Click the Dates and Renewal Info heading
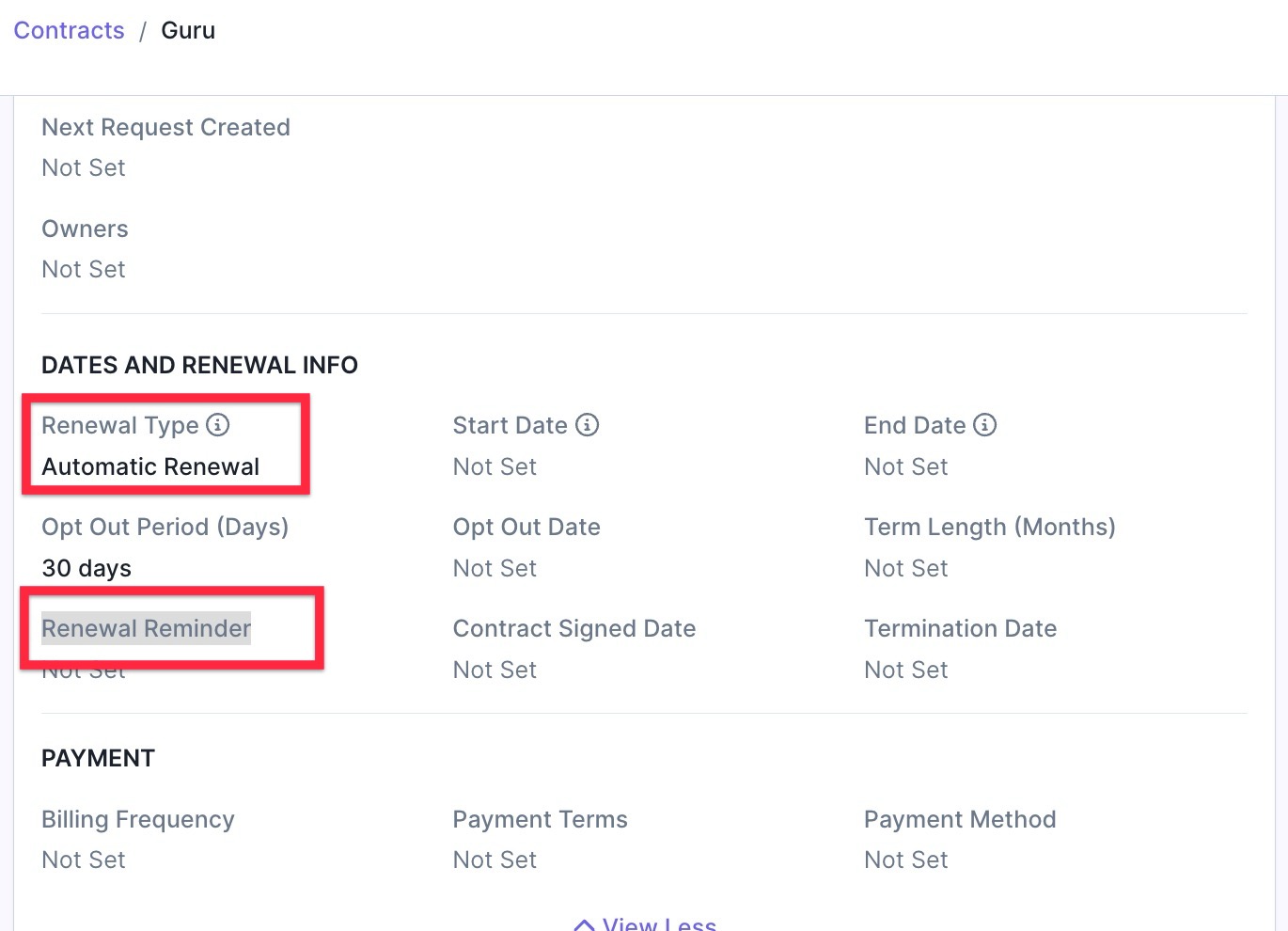Screen dimensions: 1288x931 pyautogui.click(x=199, y=365)
